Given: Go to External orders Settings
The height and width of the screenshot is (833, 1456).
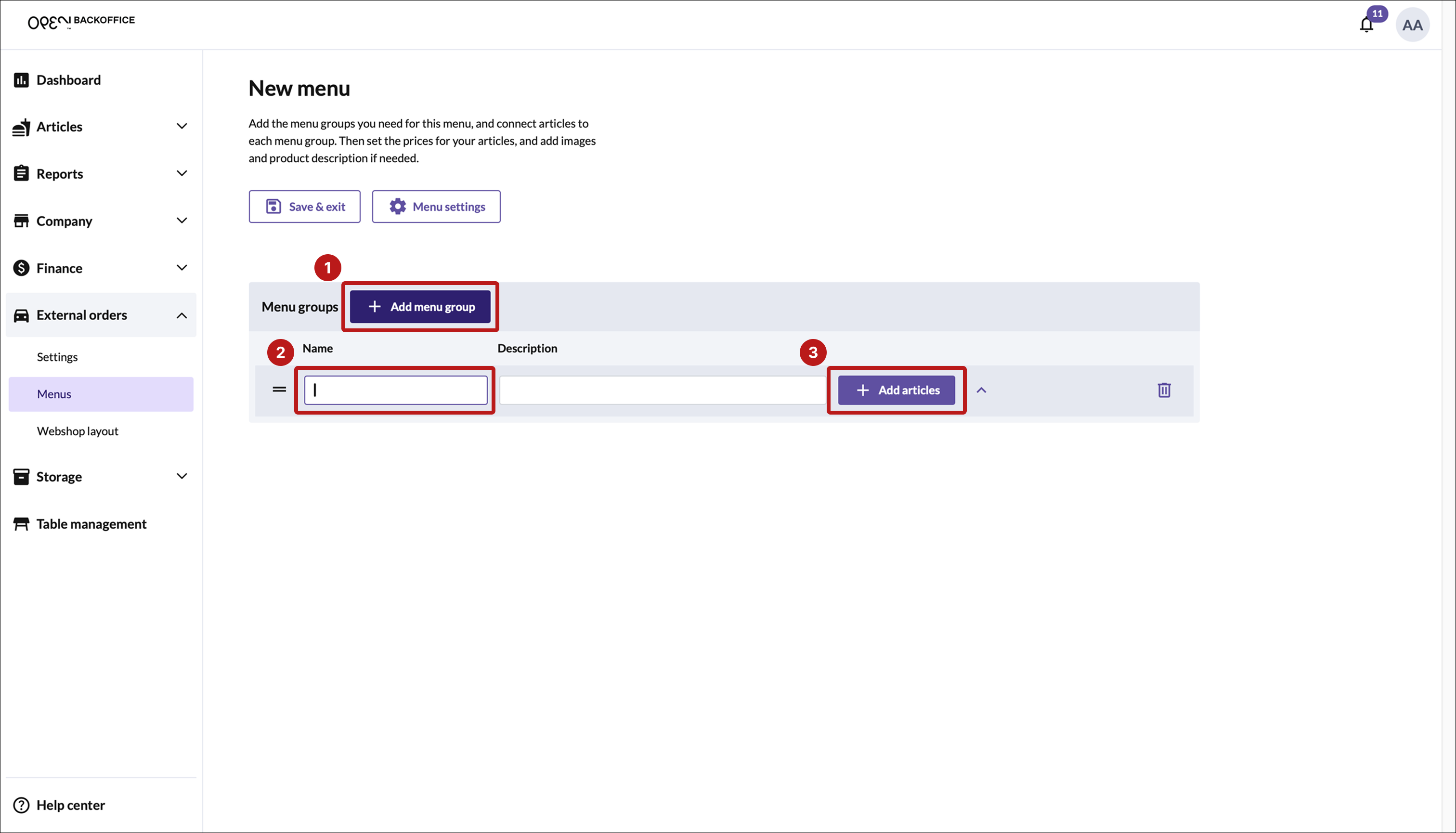Looking at the screenshot, I should (57, 357).
